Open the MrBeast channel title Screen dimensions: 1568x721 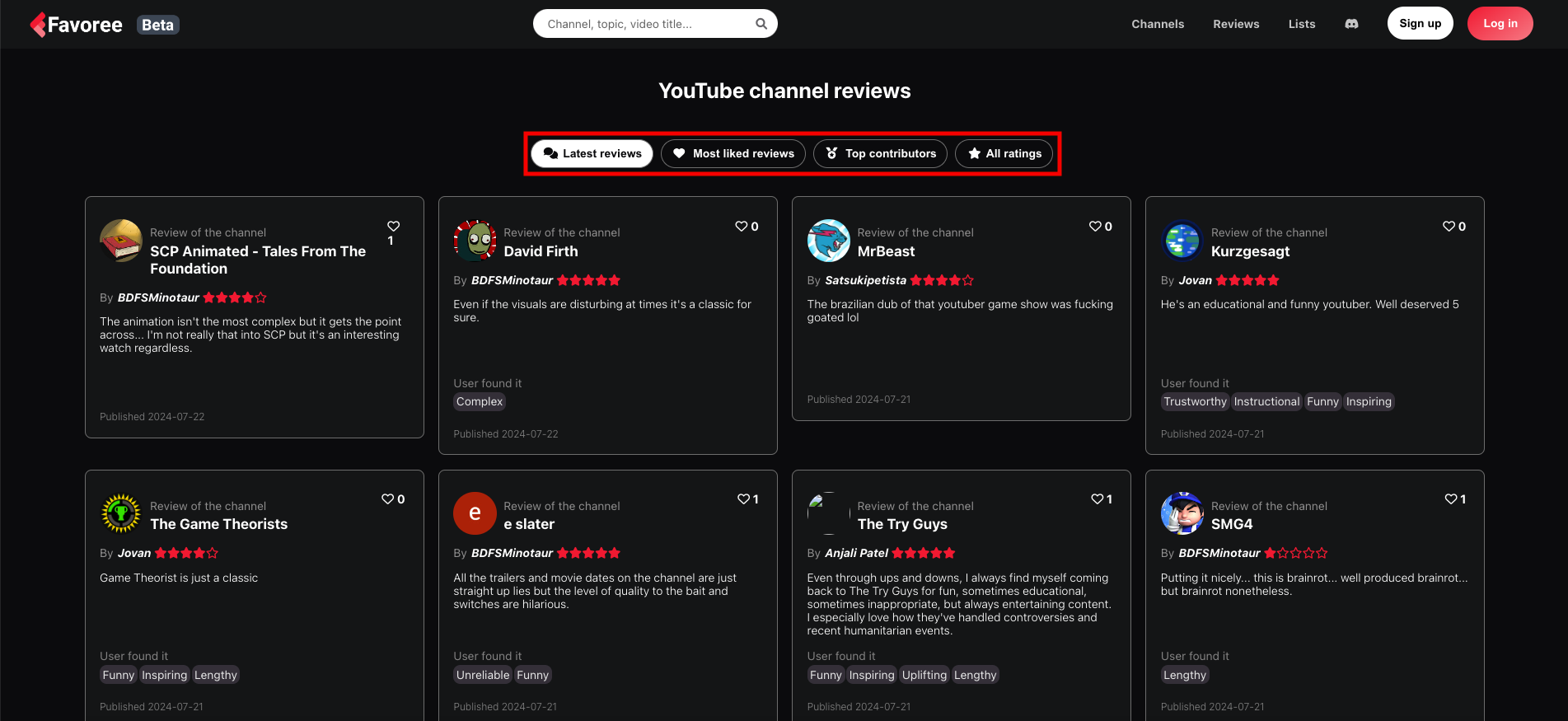click(x=886, y=251)
